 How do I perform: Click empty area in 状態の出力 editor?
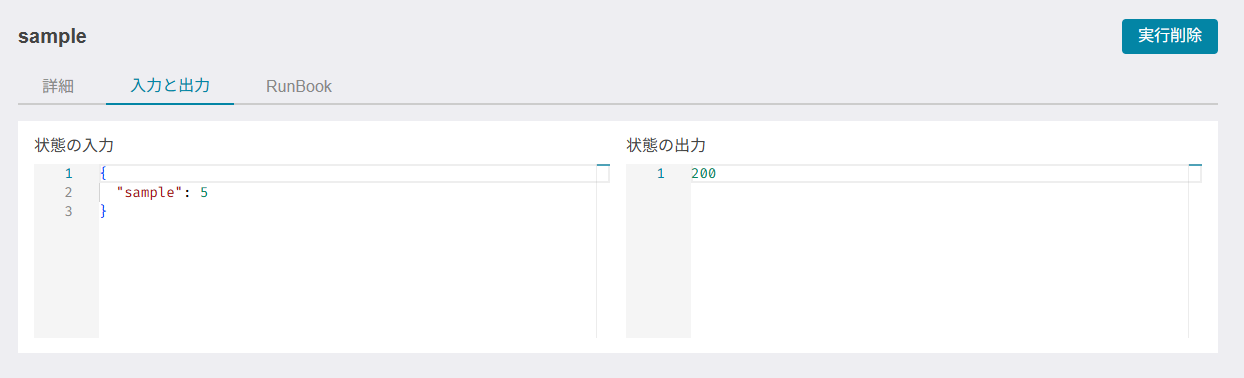point(939,262)
